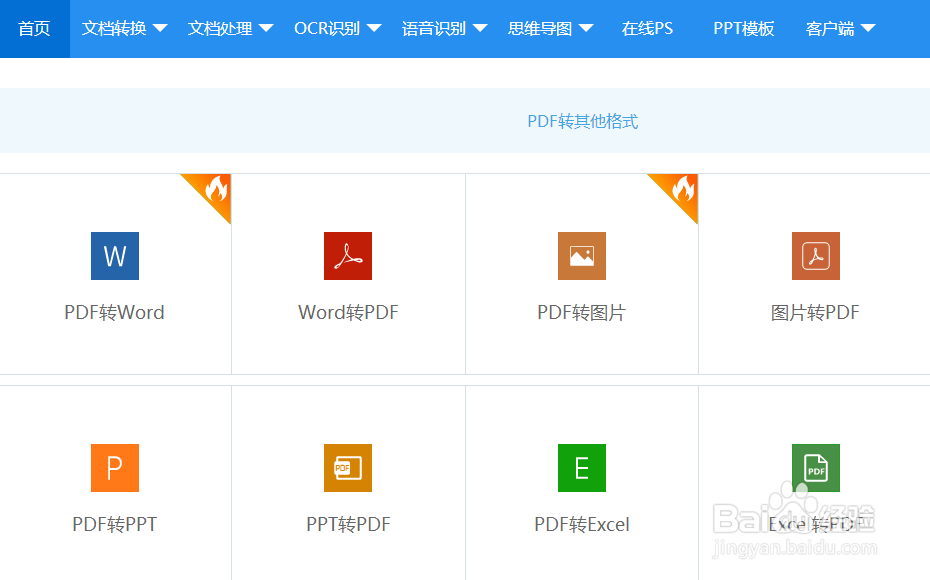Select the PDF转Word conversion icon
930x580 pixels.
pyautogui.click(x=114, y=256)
